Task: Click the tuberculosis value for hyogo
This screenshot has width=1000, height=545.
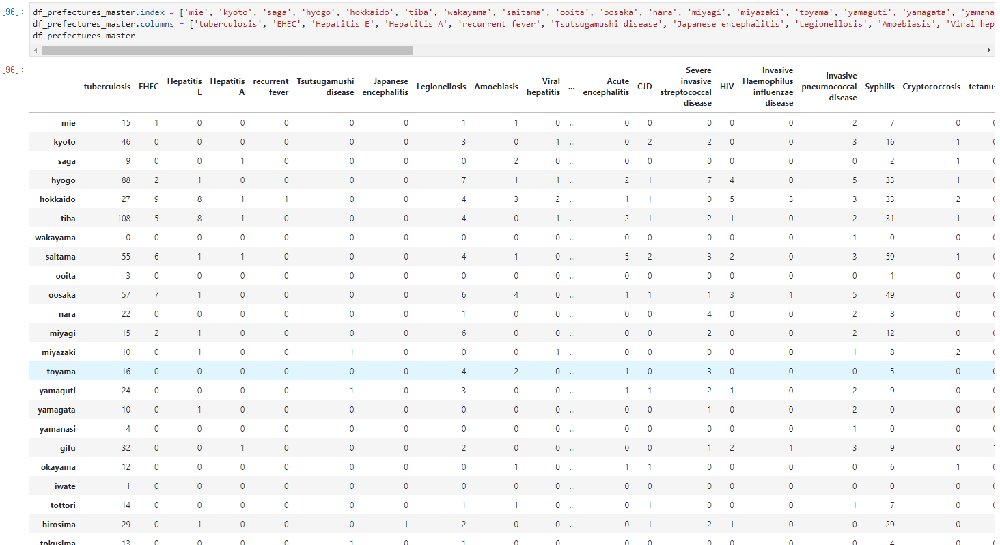Action: pyautogui.click(x=125, y=180)
